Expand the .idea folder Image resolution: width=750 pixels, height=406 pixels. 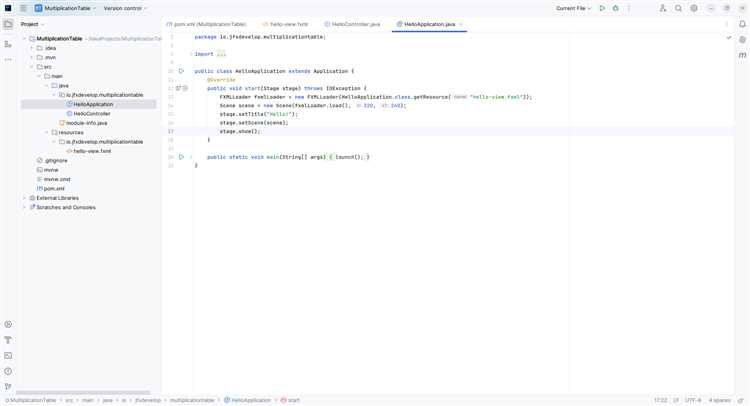(x=32, y=48)
